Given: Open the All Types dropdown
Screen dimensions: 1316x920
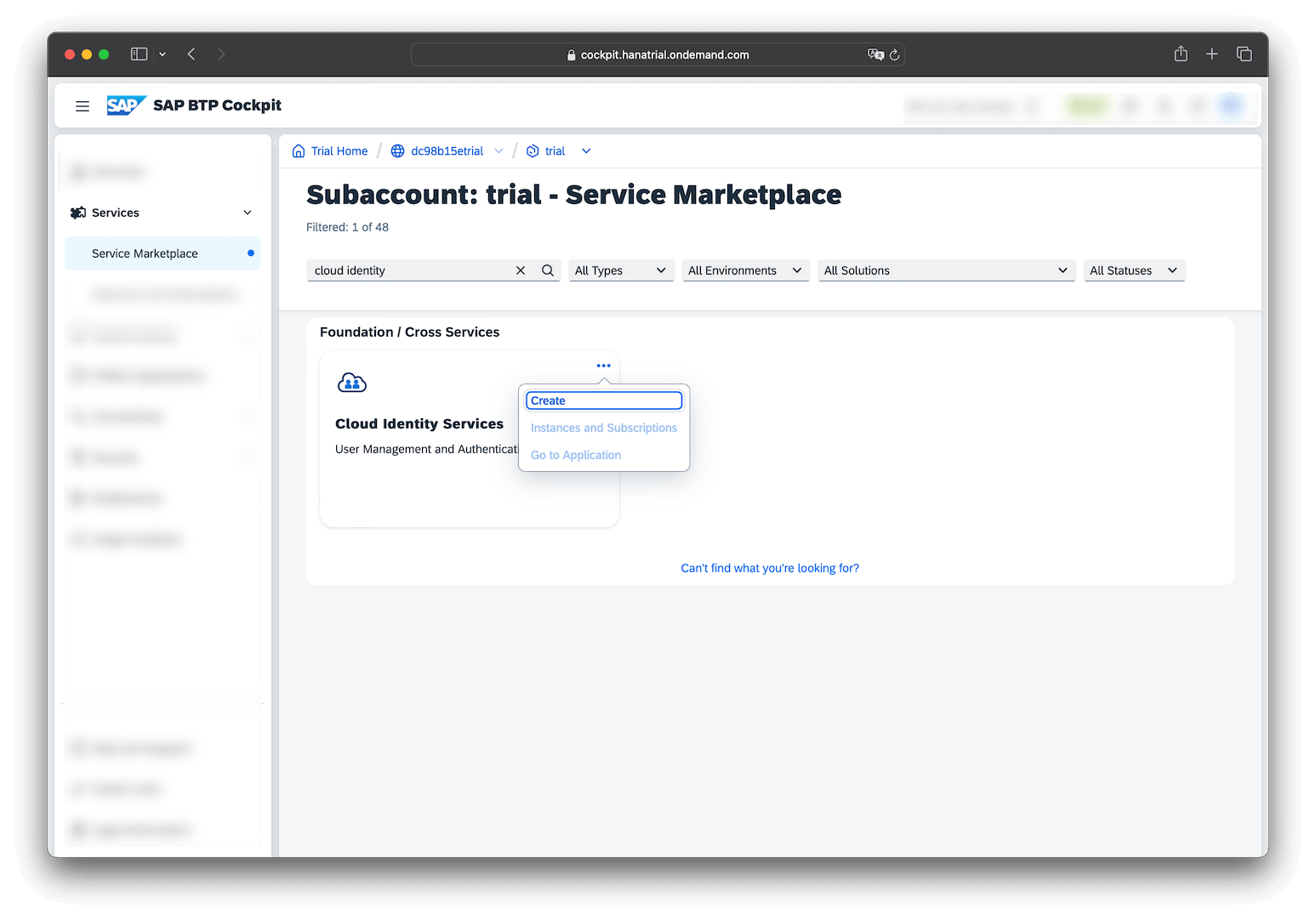Looking at the screenshot, I should coord(620,270).
